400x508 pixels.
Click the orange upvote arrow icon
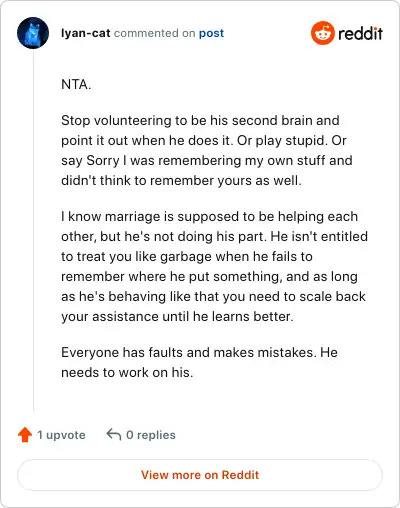pyautogui.click(x=25, y=435)
